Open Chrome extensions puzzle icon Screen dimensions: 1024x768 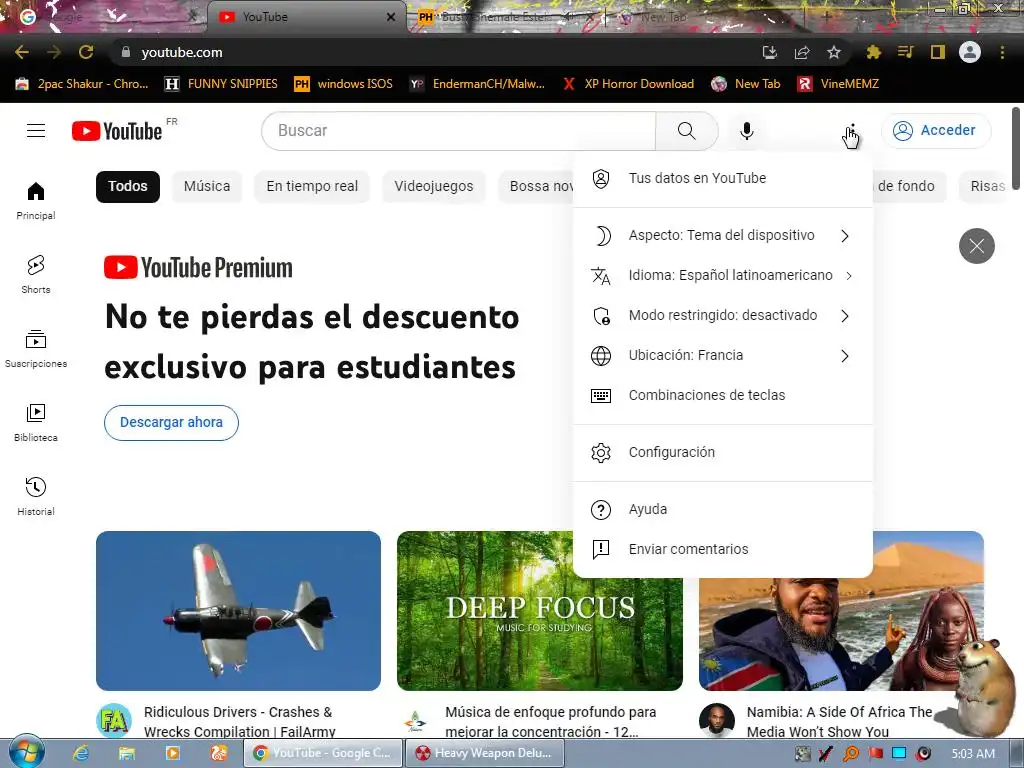[873, 52]
